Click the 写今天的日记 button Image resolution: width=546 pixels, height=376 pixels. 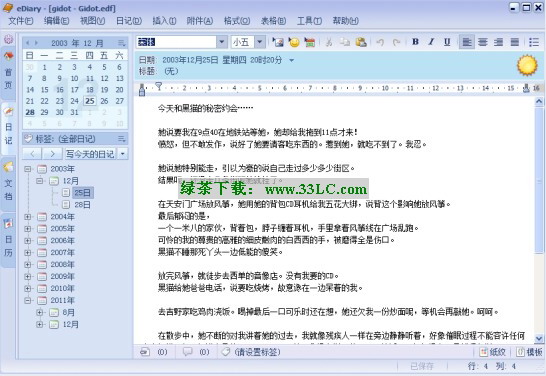90,154
